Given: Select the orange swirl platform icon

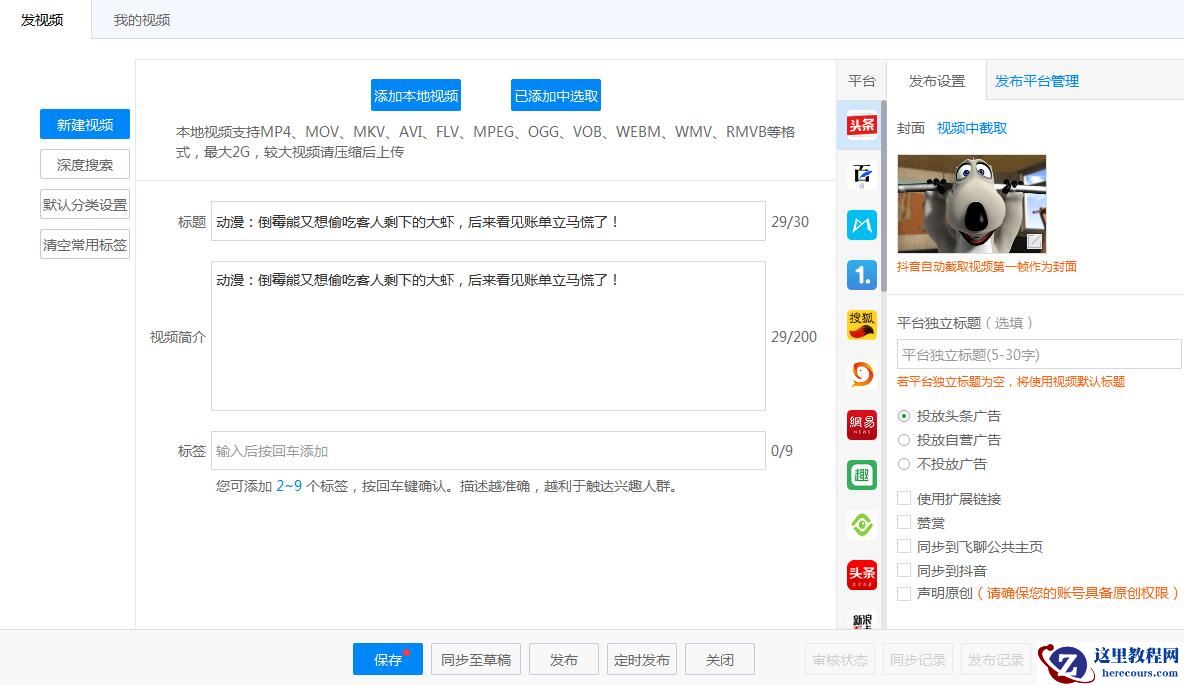Looking at the screenshot, I should [x=861, y=374].
